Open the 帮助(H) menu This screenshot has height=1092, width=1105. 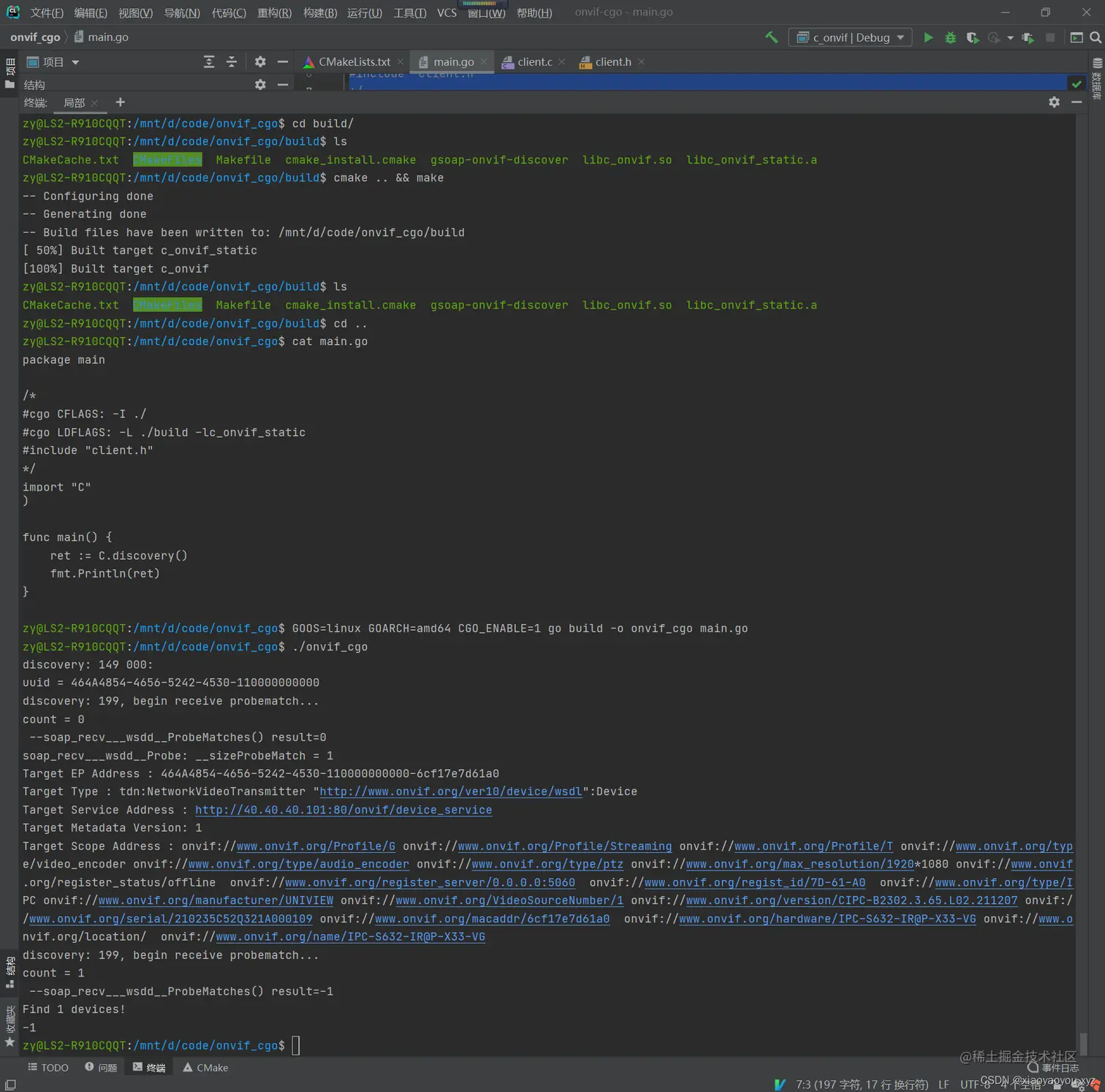534,13
